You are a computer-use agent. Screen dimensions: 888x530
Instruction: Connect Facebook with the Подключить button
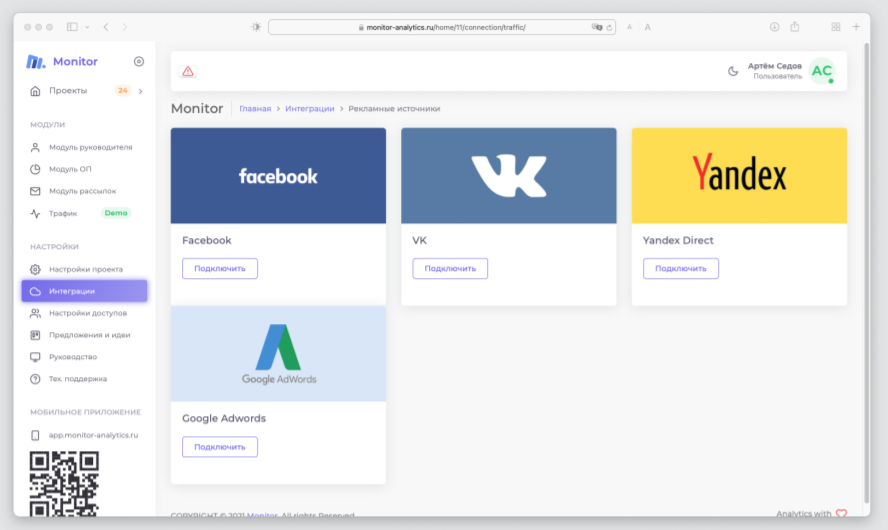tap(220, 268)
